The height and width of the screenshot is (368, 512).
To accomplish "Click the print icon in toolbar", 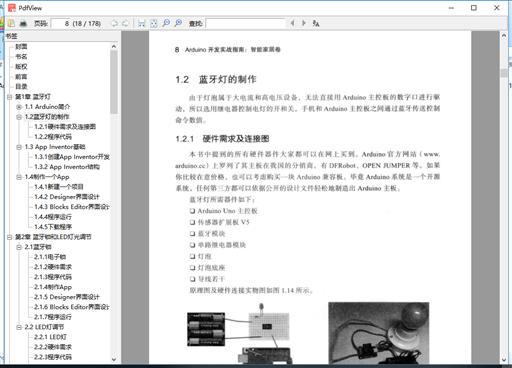I will (23, 23).
